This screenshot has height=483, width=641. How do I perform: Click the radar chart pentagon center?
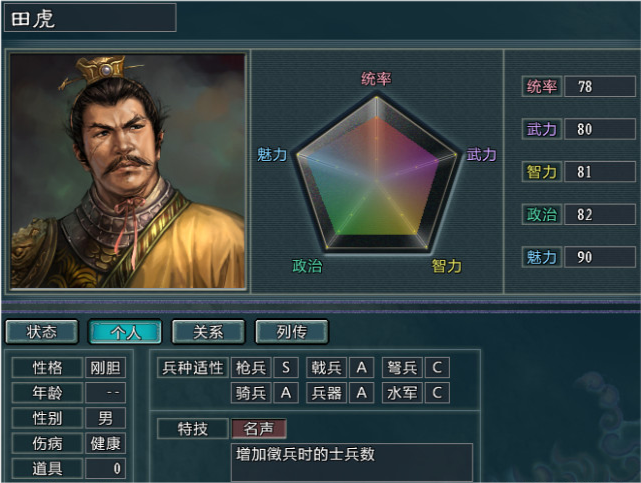click(x=376, y=180)
